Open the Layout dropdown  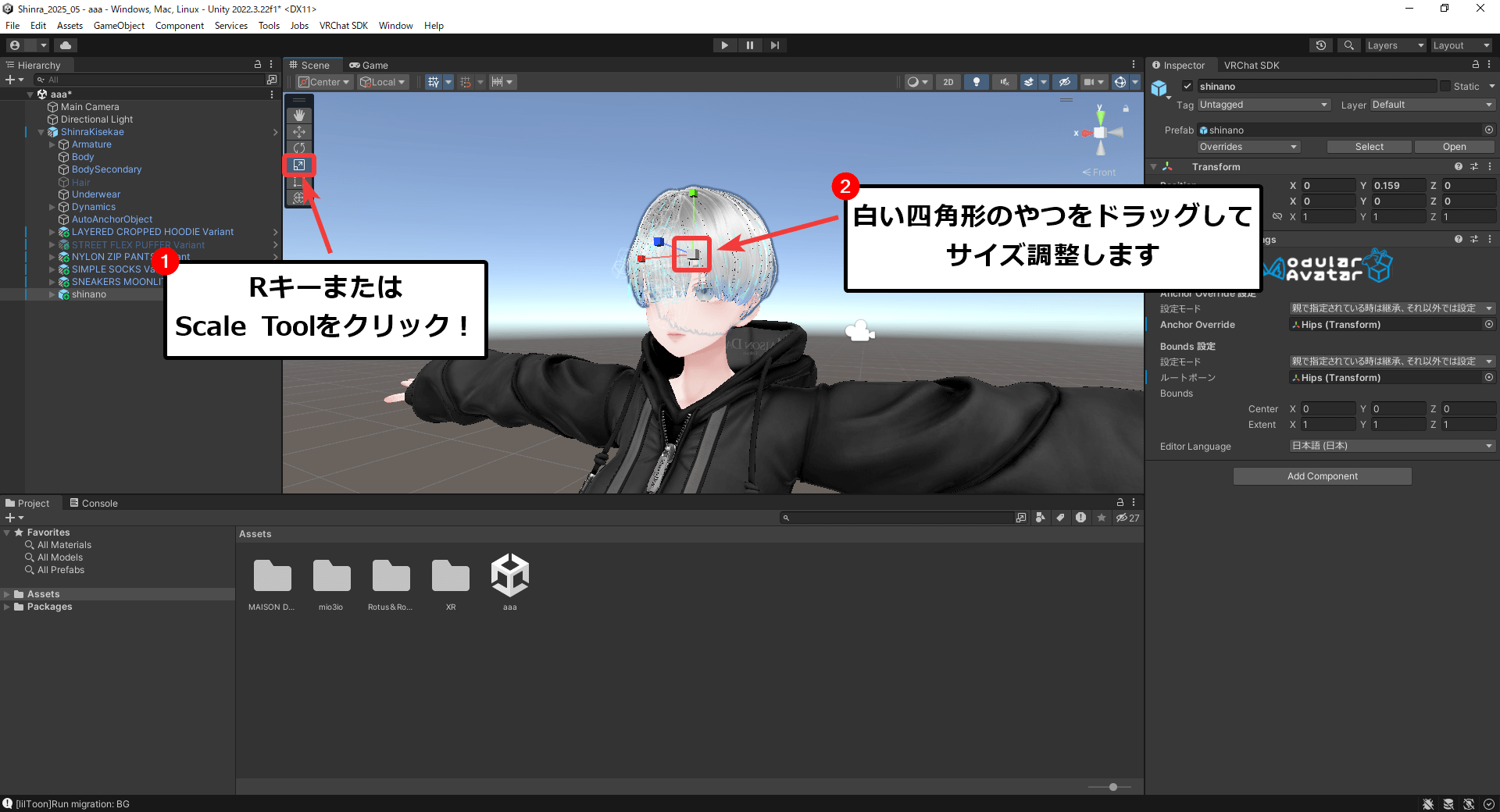1461,45
